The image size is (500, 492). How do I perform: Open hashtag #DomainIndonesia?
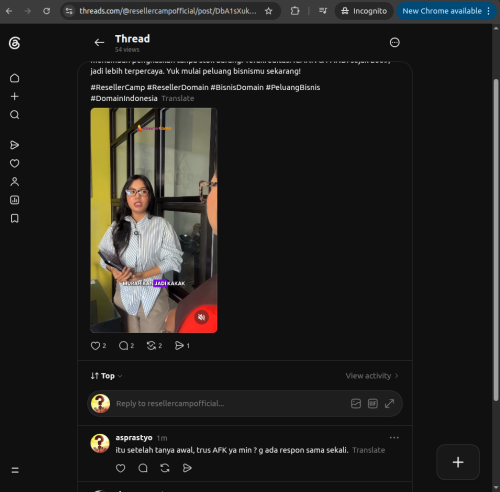[124, 98]
